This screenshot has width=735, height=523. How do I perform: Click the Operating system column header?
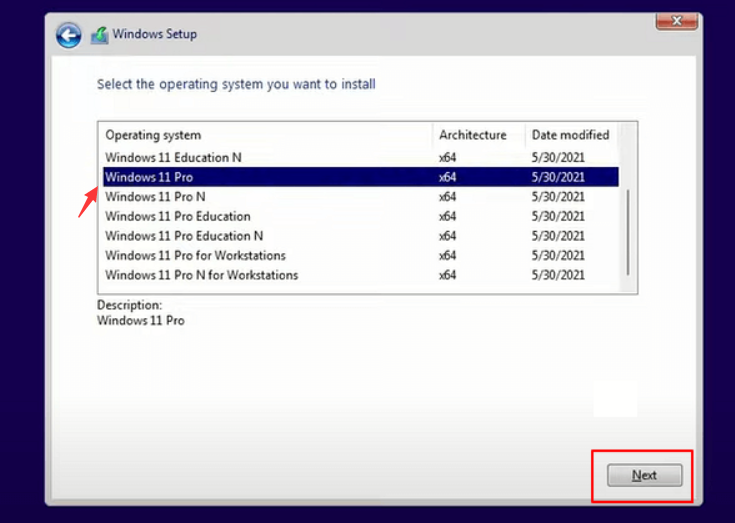[x=153, y=135]
